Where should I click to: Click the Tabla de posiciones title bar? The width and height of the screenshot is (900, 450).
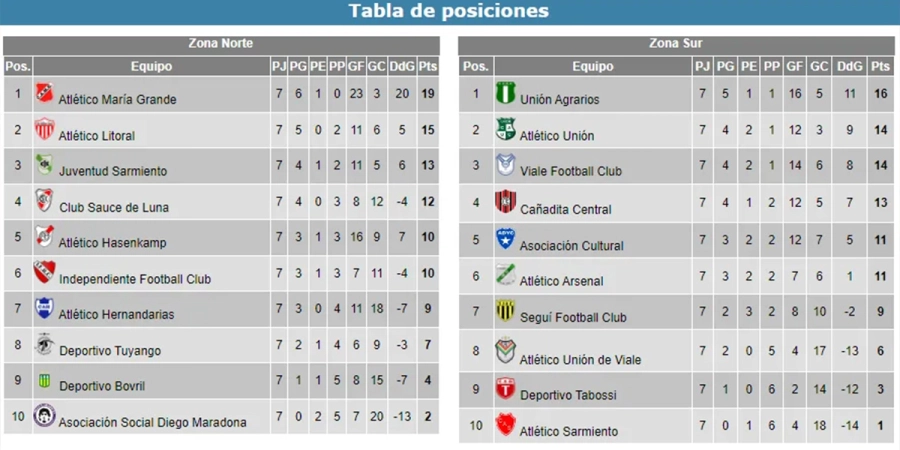pos(449,12)
